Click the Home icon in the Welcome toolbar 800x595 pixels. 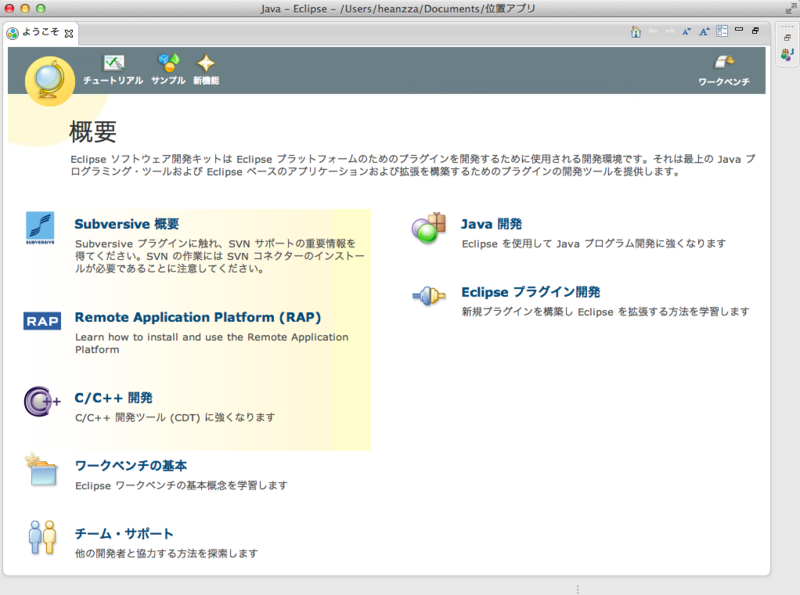(636, 32)
